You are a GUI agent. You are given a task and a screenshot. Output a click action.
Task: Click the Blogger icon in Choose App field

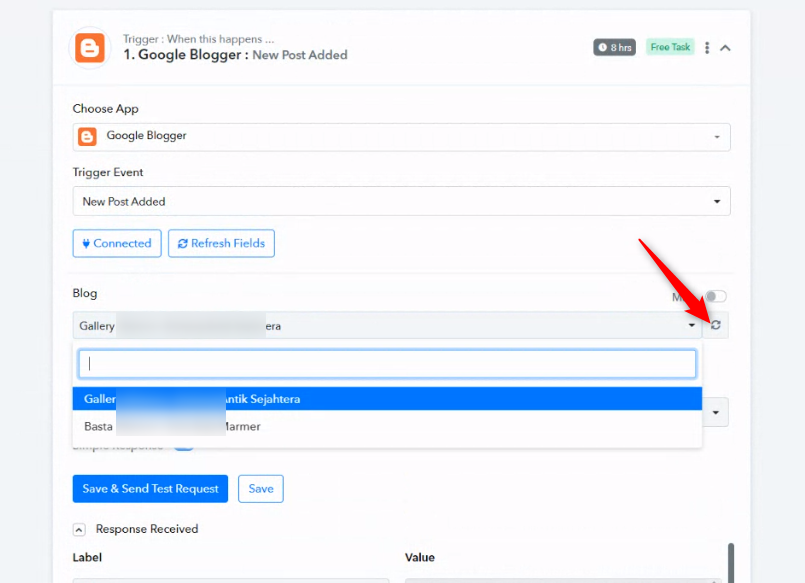(x=88, y=136)
